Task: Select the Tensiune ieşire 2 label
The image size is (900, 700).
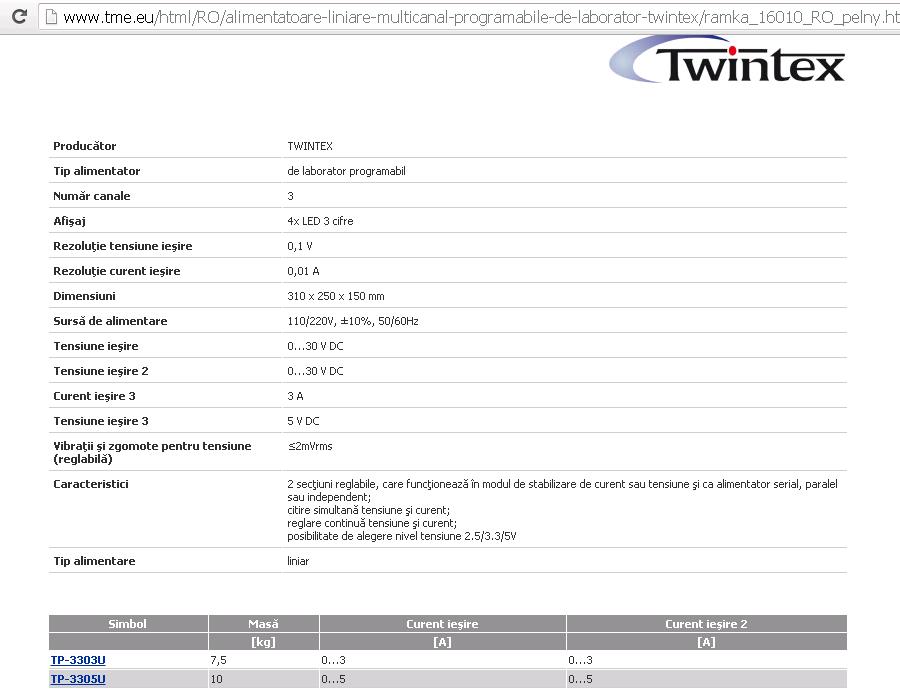Action: click(x=101, y=371)
